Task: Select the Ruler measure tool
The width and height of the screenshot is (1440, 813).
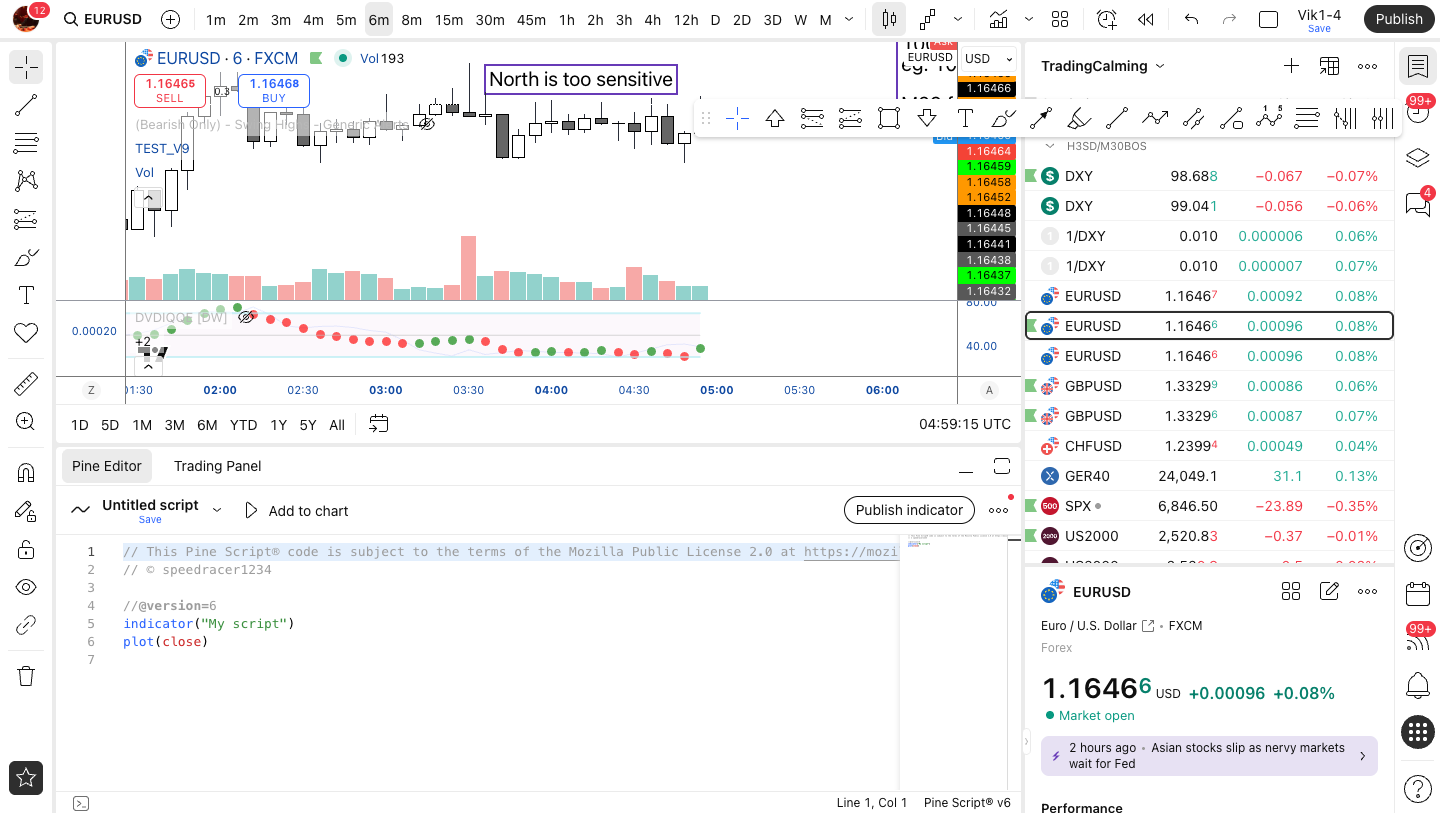Action: [26, 384]
